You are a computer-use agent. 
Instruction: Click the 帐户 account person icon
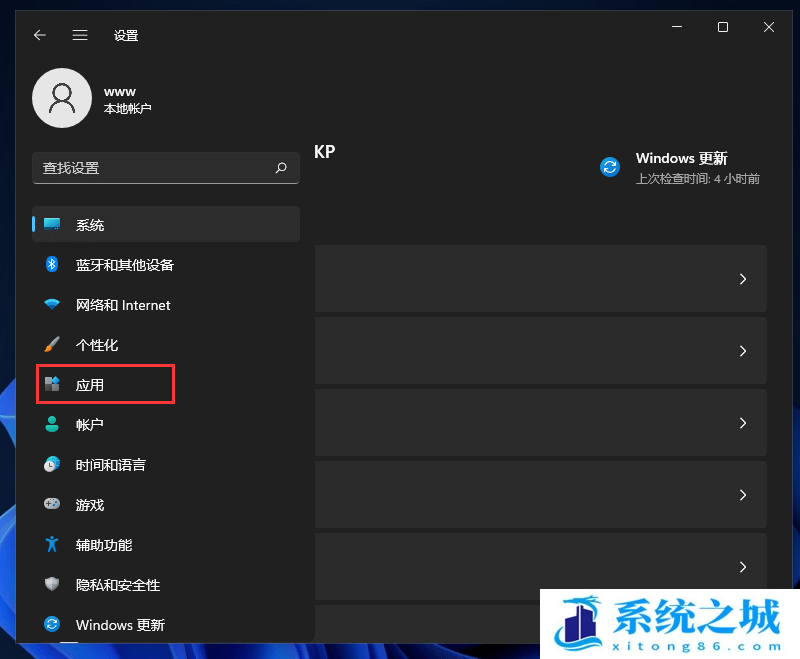(x=51, y=424)
